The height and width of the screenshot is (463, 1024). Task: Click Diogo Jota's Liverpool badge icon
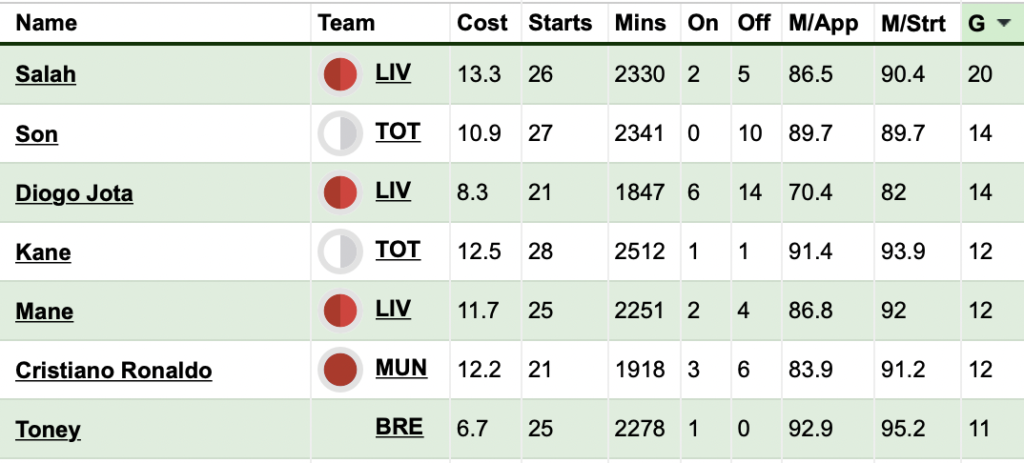[x=340, y=193]
